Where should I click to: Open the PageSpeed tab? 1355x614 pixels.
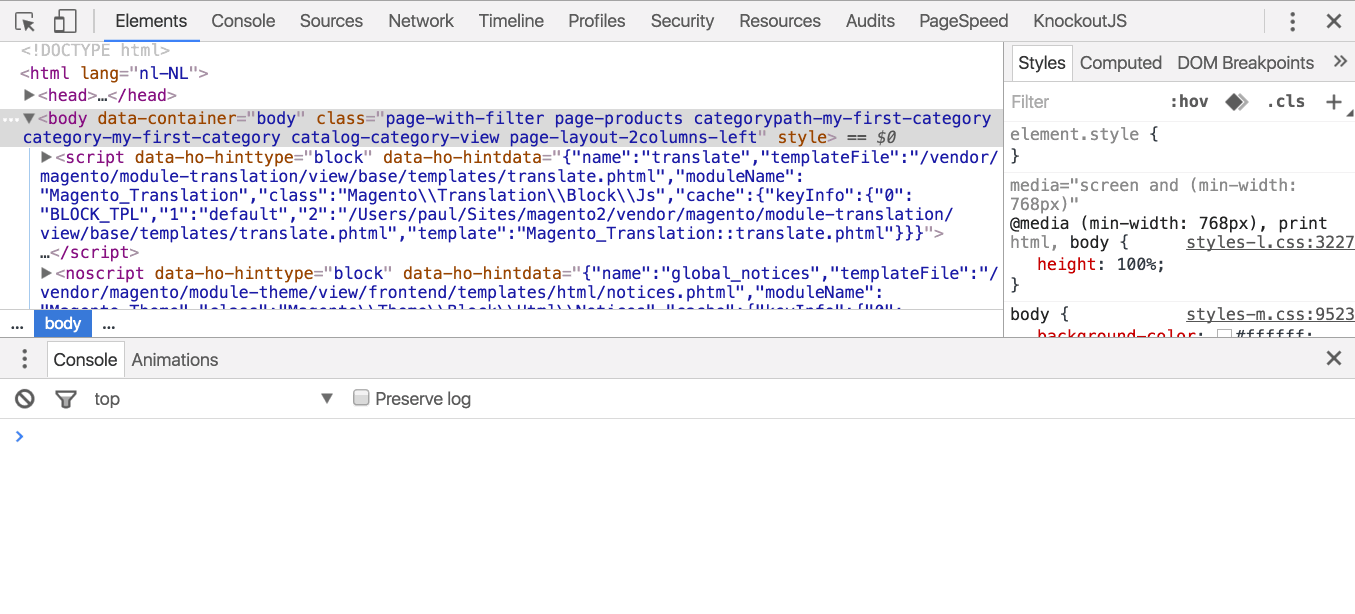964,21
